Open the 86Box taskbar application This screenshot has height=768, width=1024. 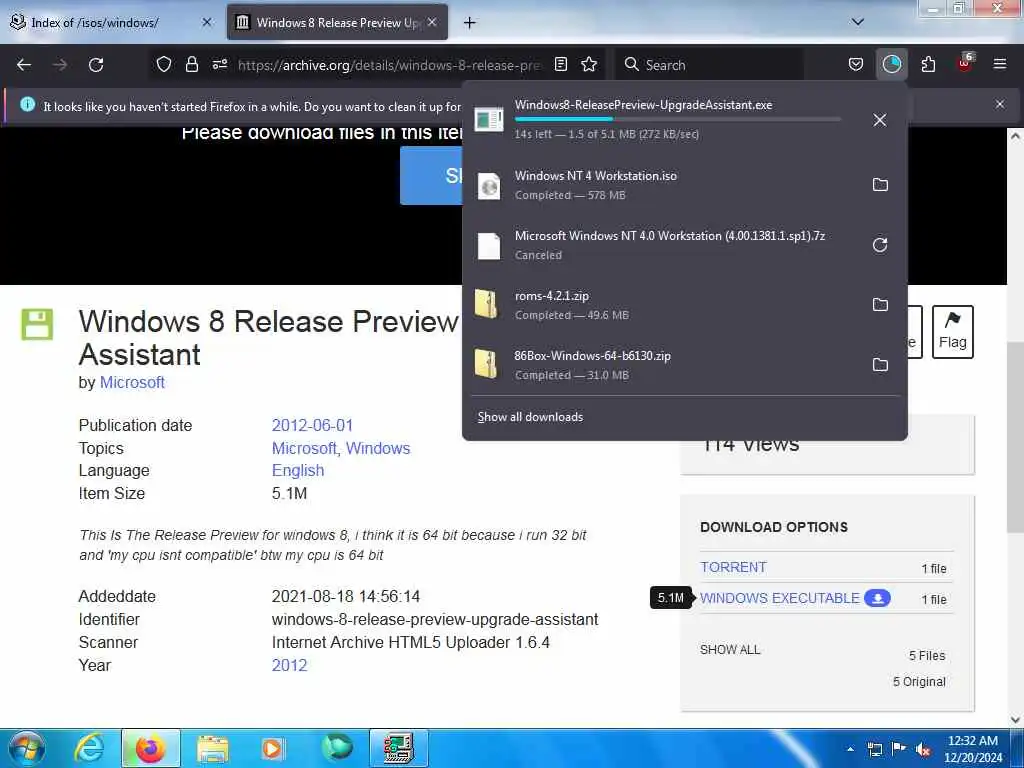[x=398, y=748]
